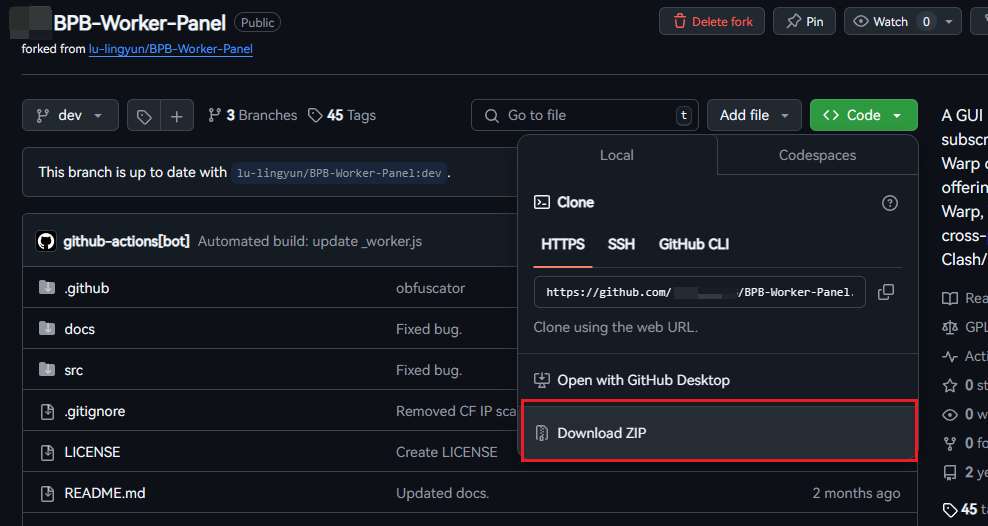Click the Activity pulse icon in sidebar

coord(950,357)
